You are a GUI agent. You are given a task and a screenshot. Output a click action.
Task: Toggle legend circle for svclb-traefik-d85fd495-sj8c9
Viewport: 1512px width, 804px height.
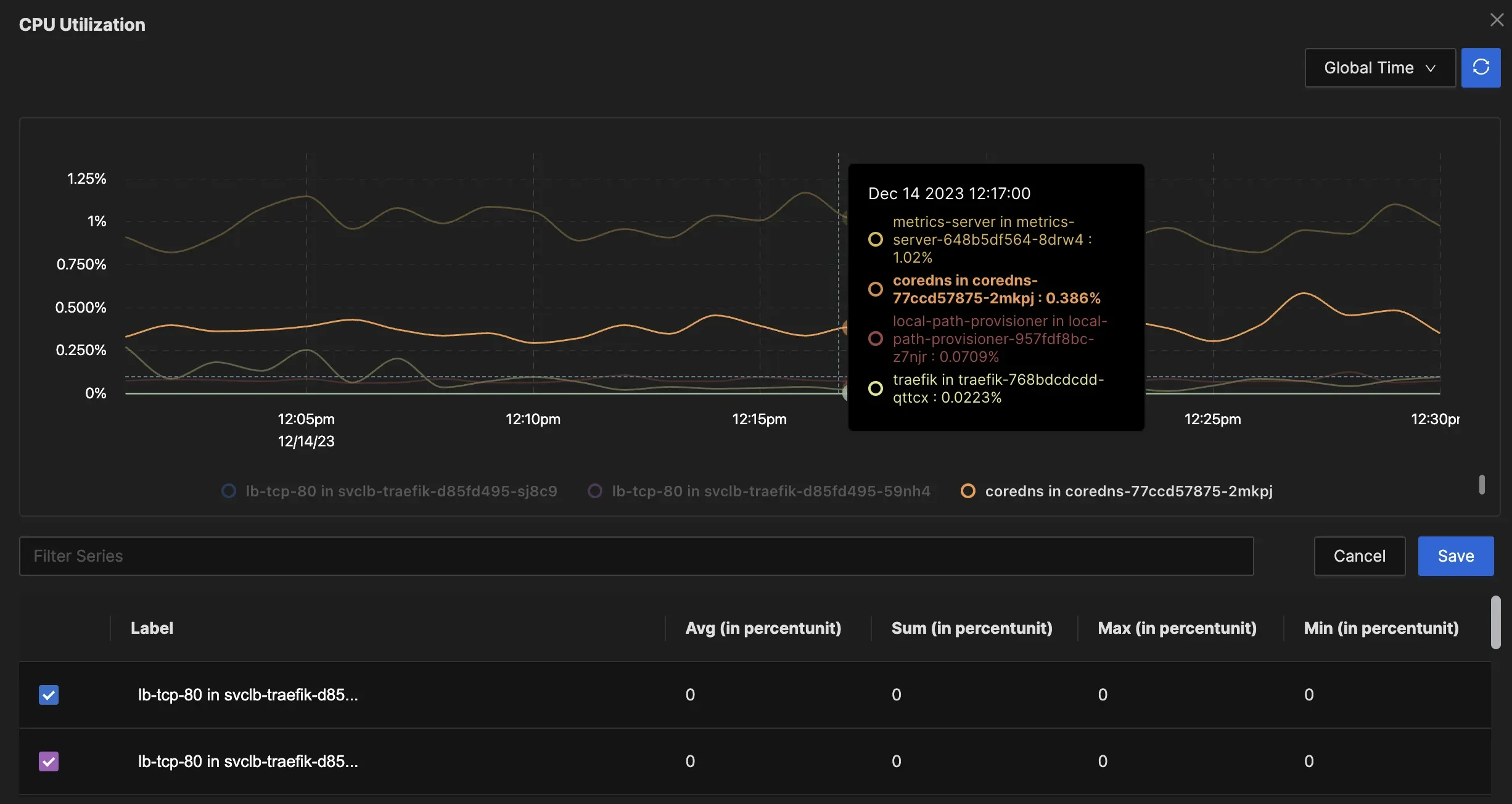[x=229, y=491]
